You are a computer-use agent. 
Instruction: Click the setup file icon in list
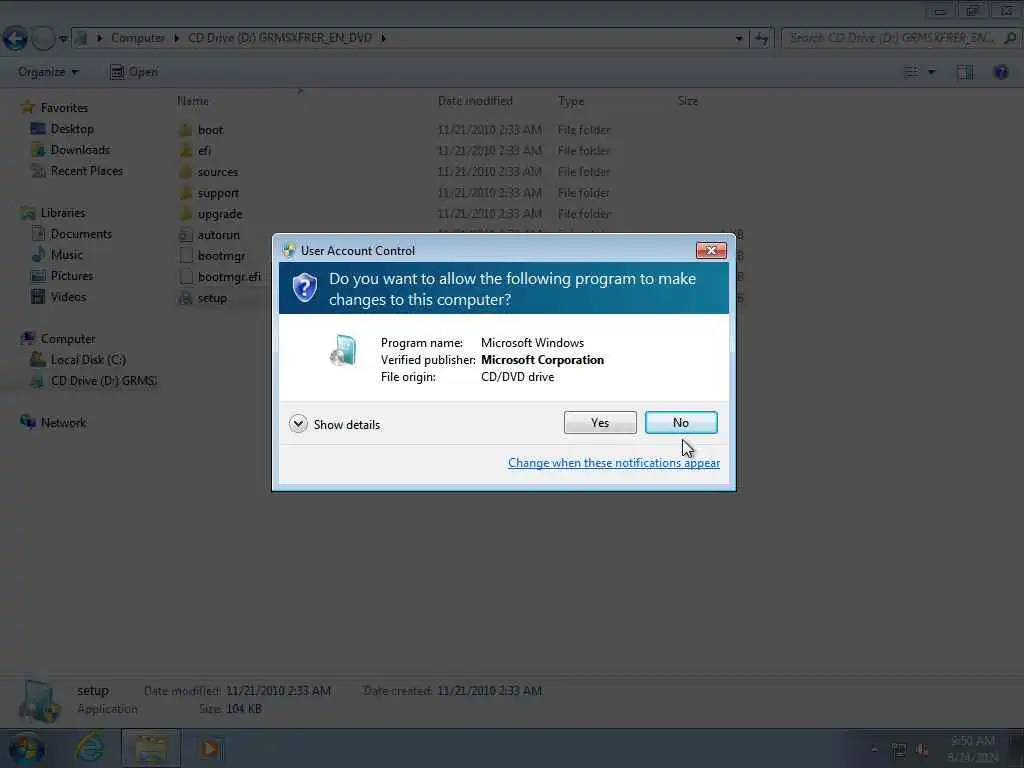pyautogui.click(x=185, y=298)
